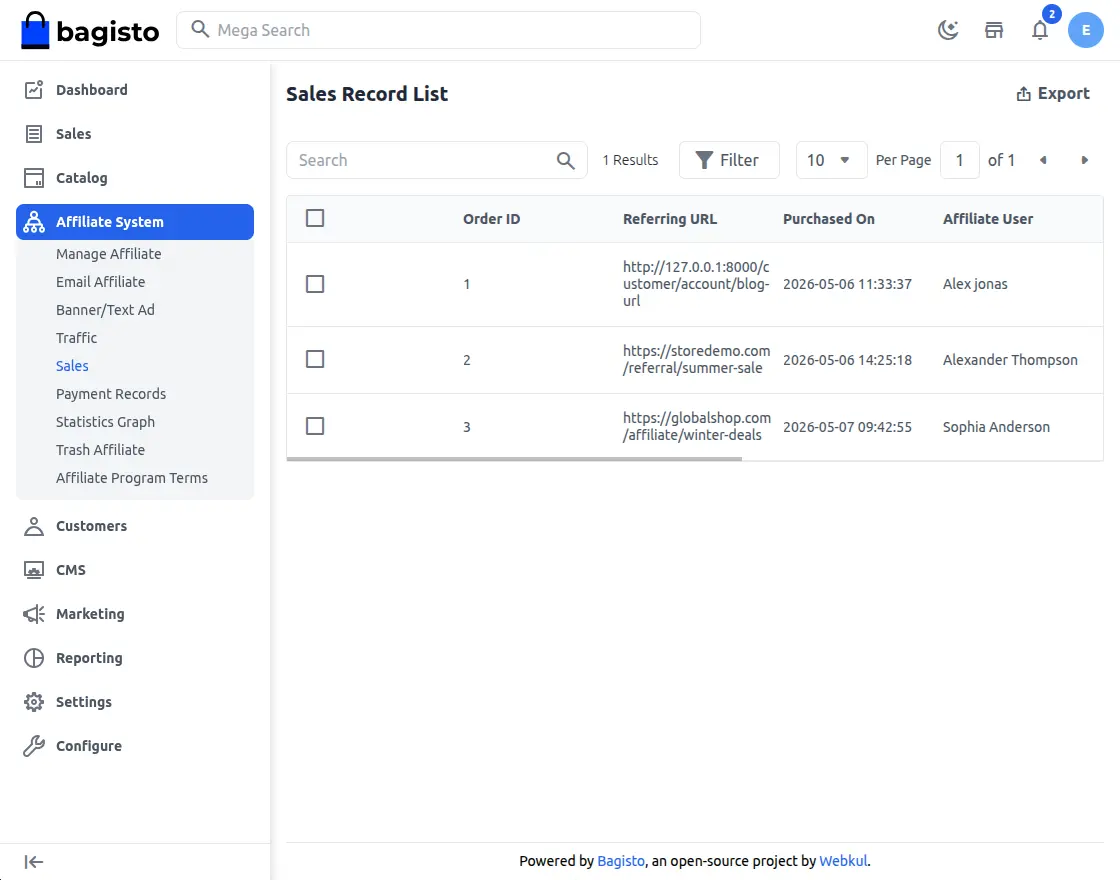Click the CMS monitor icon
The height and width of the screenshot is (880, 1120).
(x=34, y=570)
